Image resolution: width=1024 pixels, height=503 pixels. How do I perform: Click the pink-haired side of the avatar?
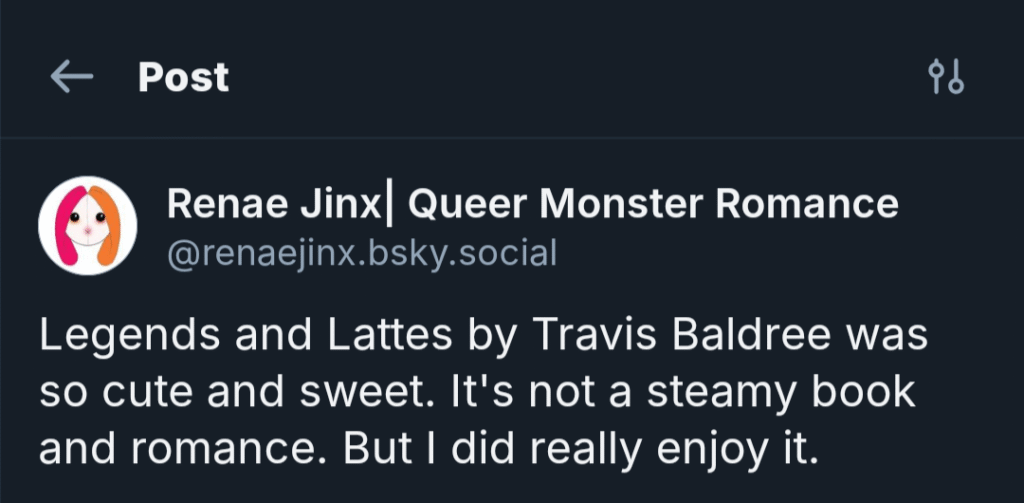point(68,229)
